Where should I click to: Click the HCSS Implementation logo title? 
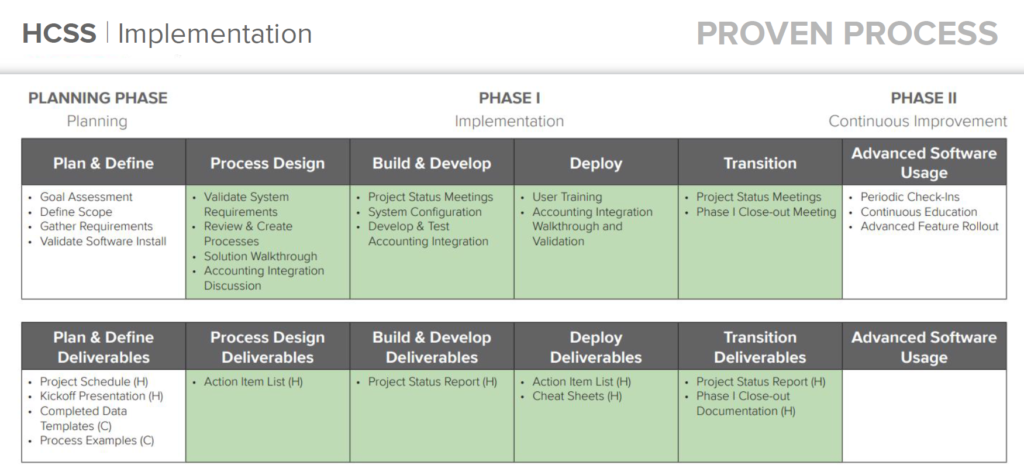(167, 34)
